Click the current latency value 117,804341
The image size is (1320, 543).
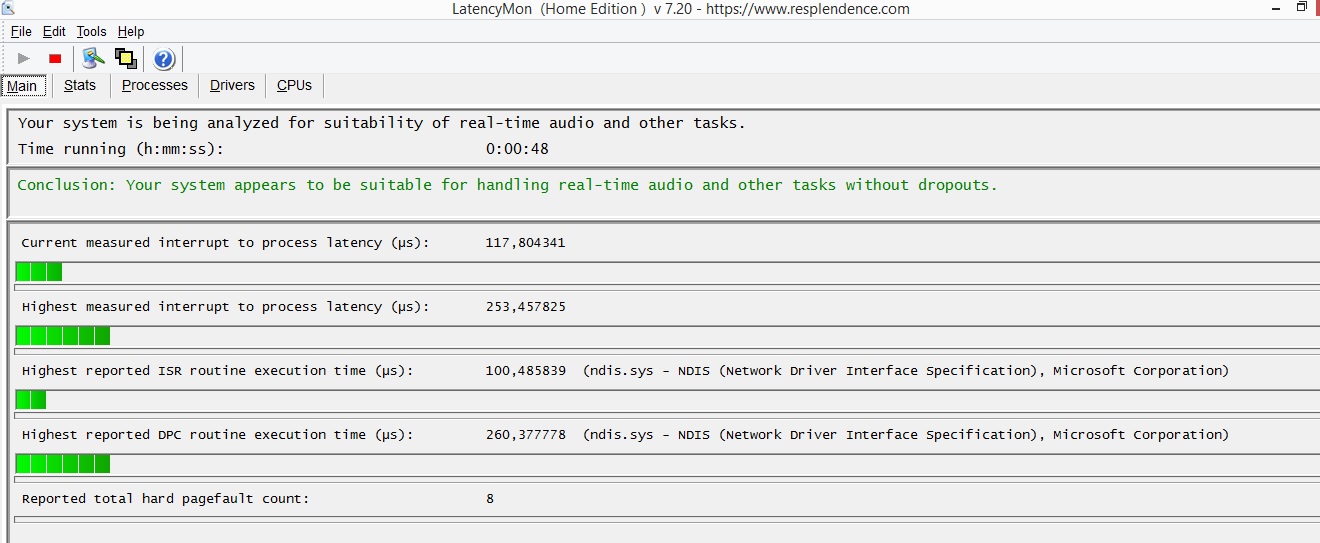point(525,243)
